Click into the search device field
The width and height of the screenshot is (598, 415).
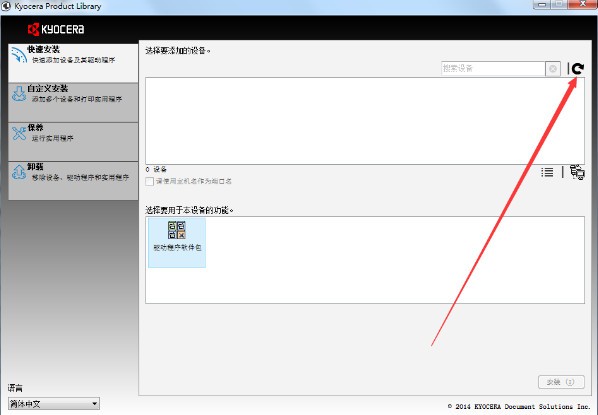point(493,69)
